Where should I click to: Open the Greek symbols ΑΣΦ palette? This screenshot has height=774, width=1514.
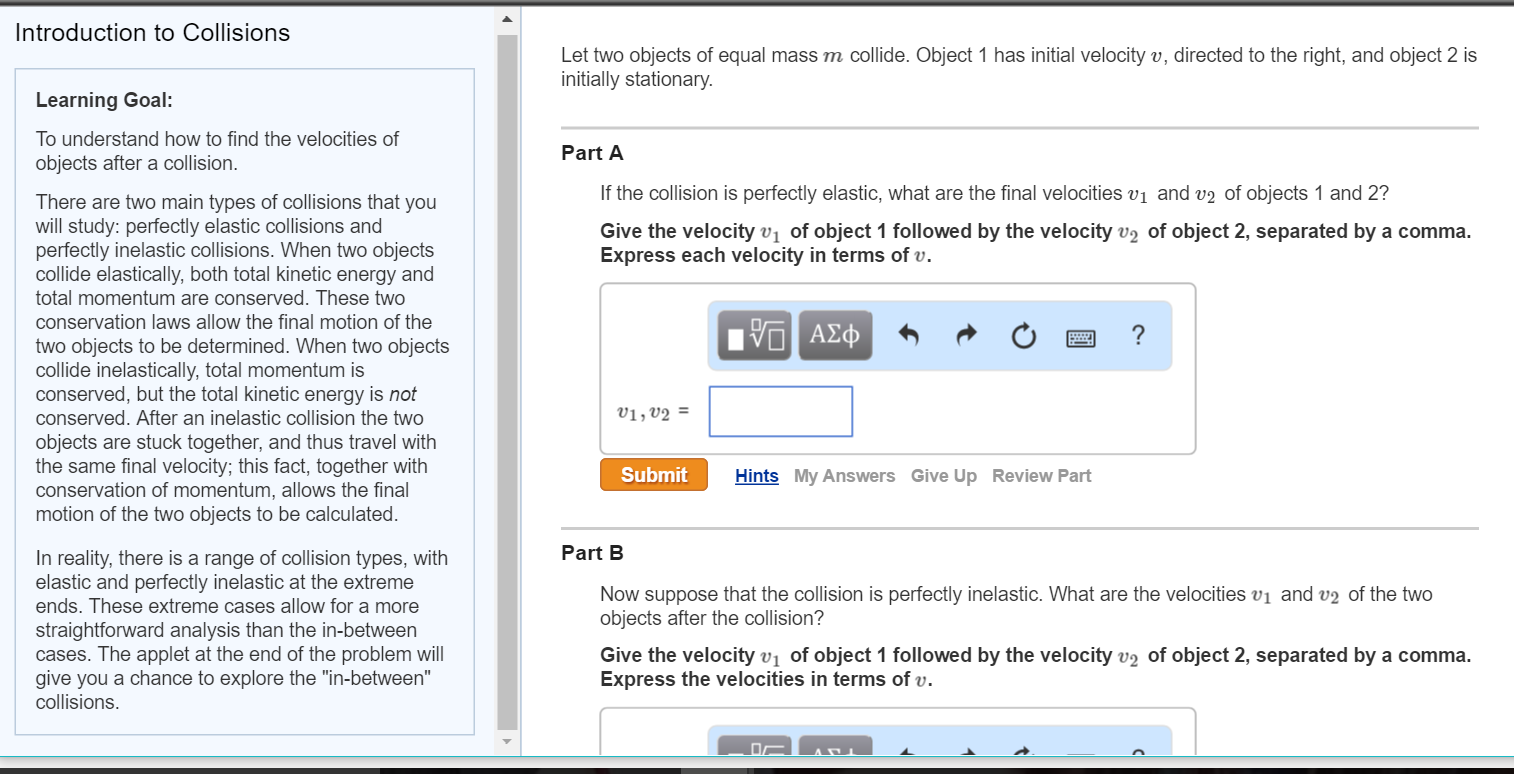coord(835,335)
